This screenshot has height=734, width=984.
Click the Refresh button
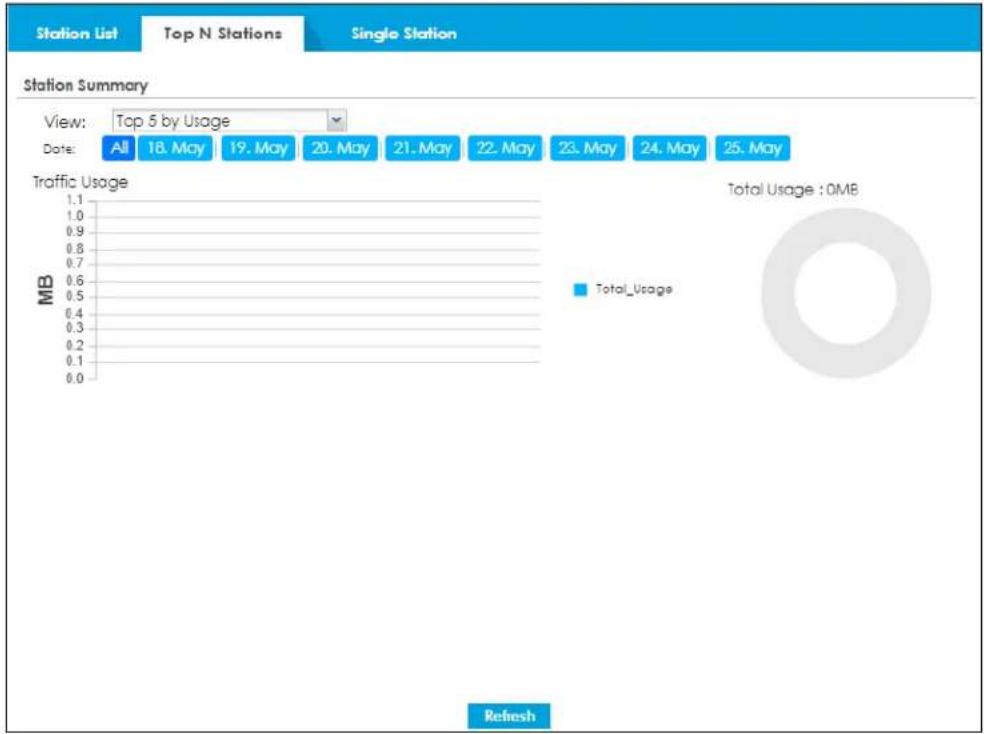click(x=509, y=716)
